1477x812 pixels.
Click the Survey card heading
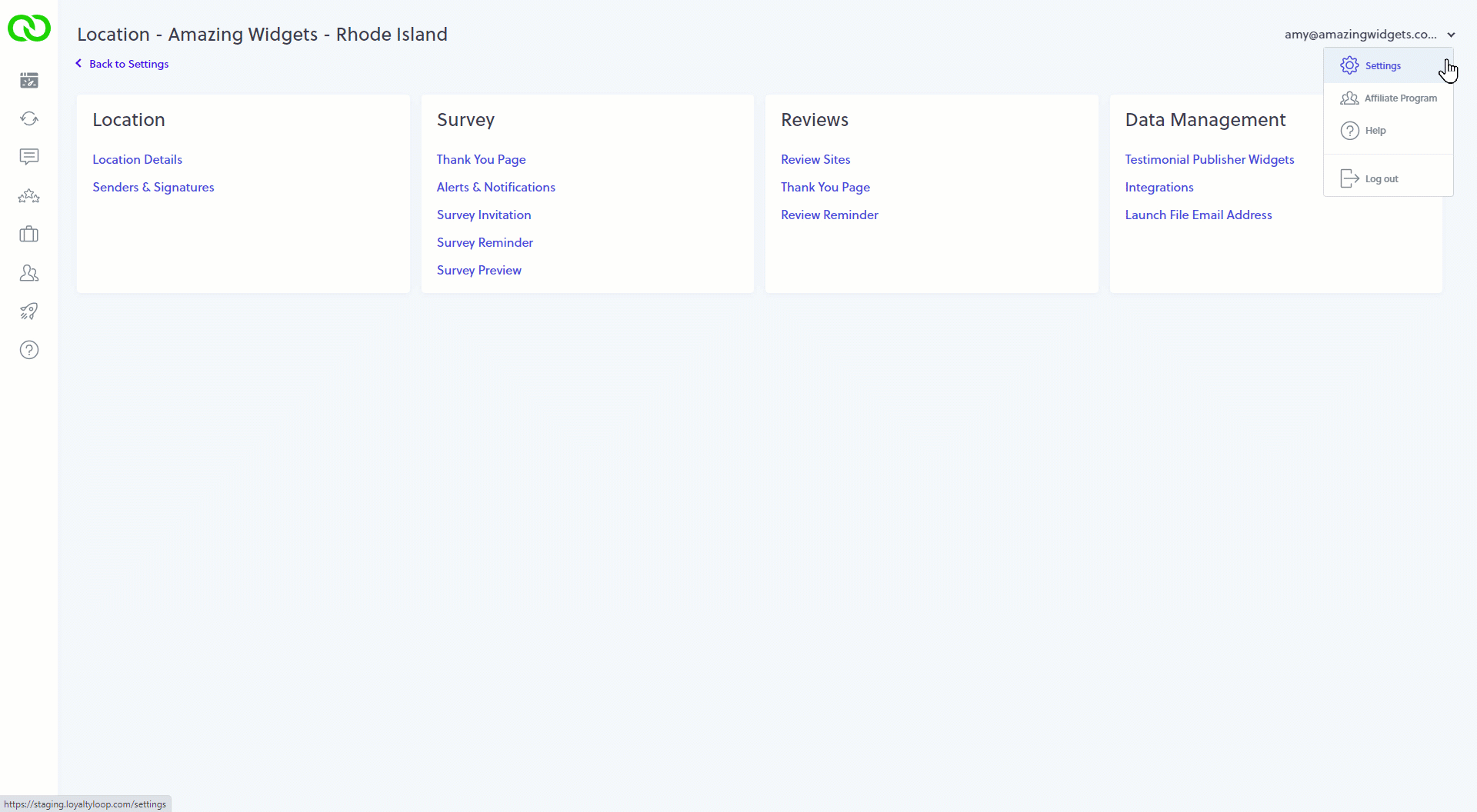(465, 120)
